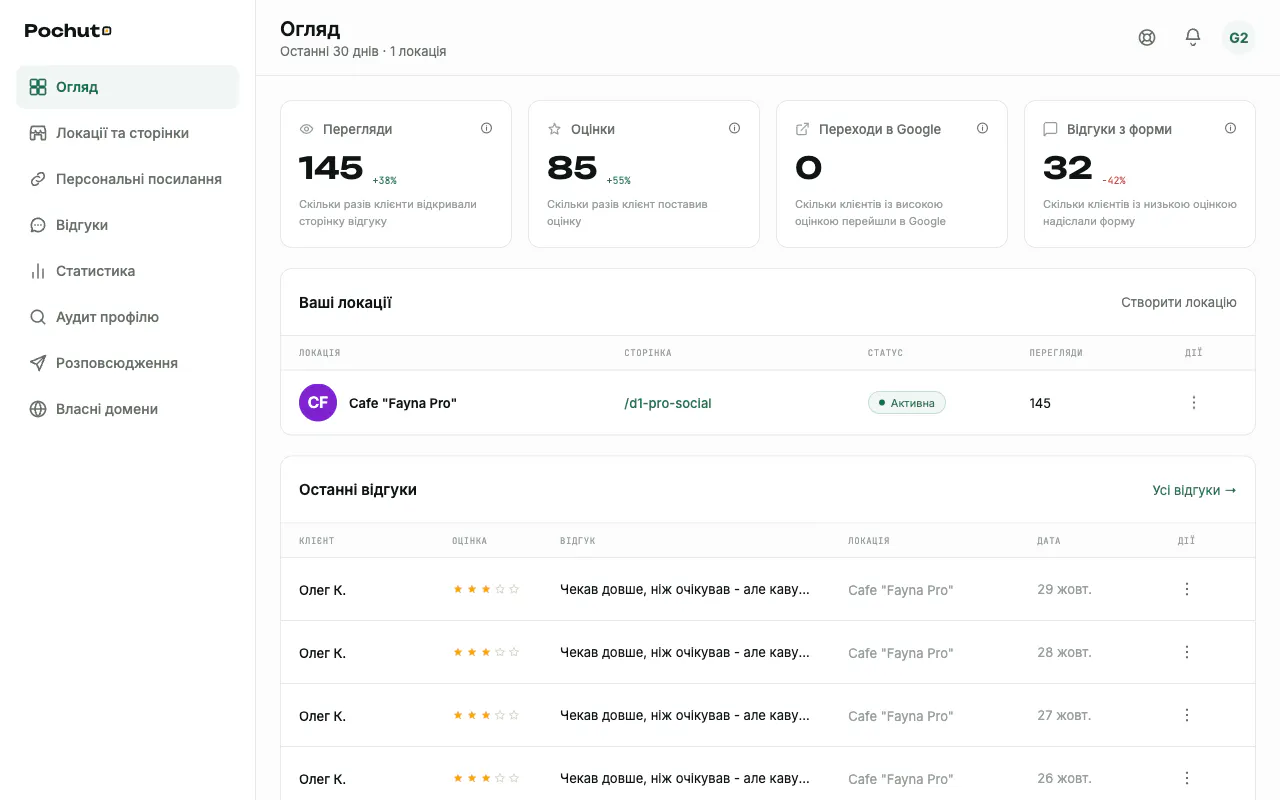Navigate to Відгуки in the sidebar
1280x800 pixels.
click(128, 225)
